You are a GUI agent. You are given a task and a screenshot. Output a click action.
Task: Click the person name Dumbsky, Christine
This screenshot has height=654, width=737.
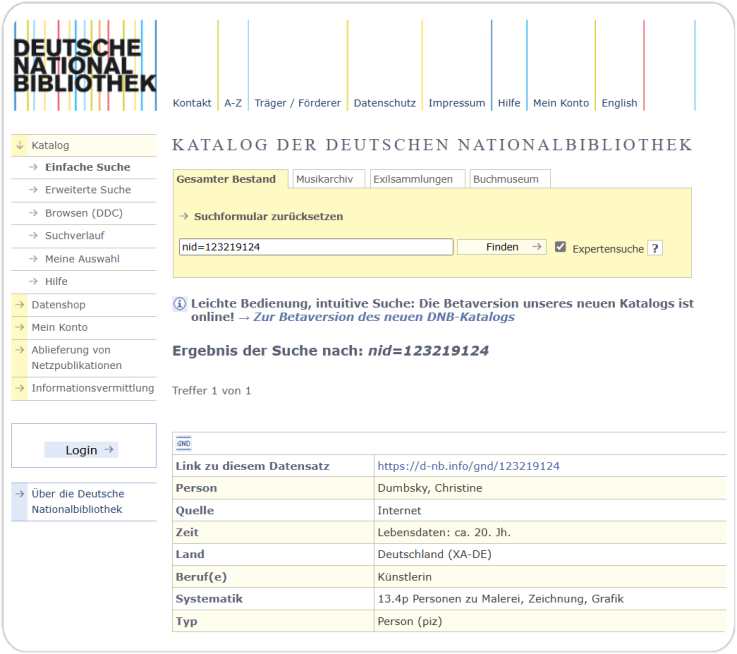coord(430,488)
